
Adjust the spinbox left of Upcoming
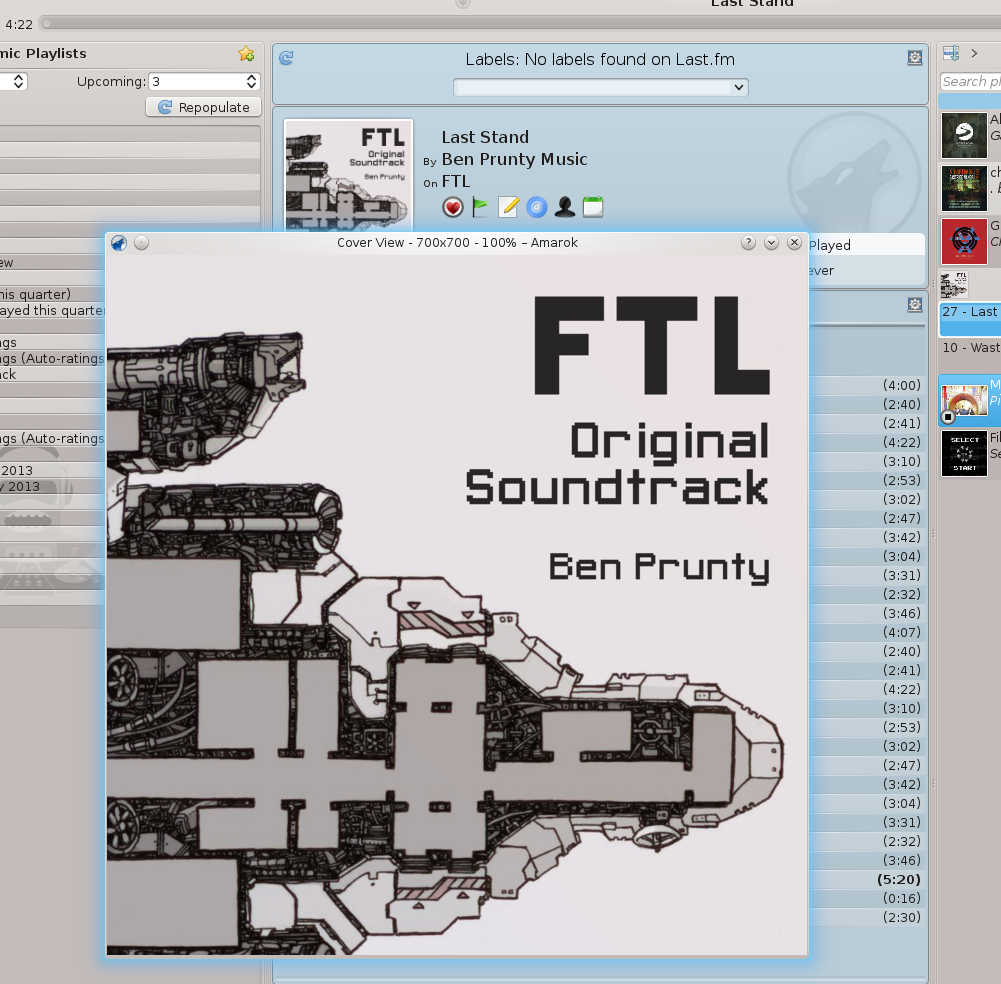point(19,82)
